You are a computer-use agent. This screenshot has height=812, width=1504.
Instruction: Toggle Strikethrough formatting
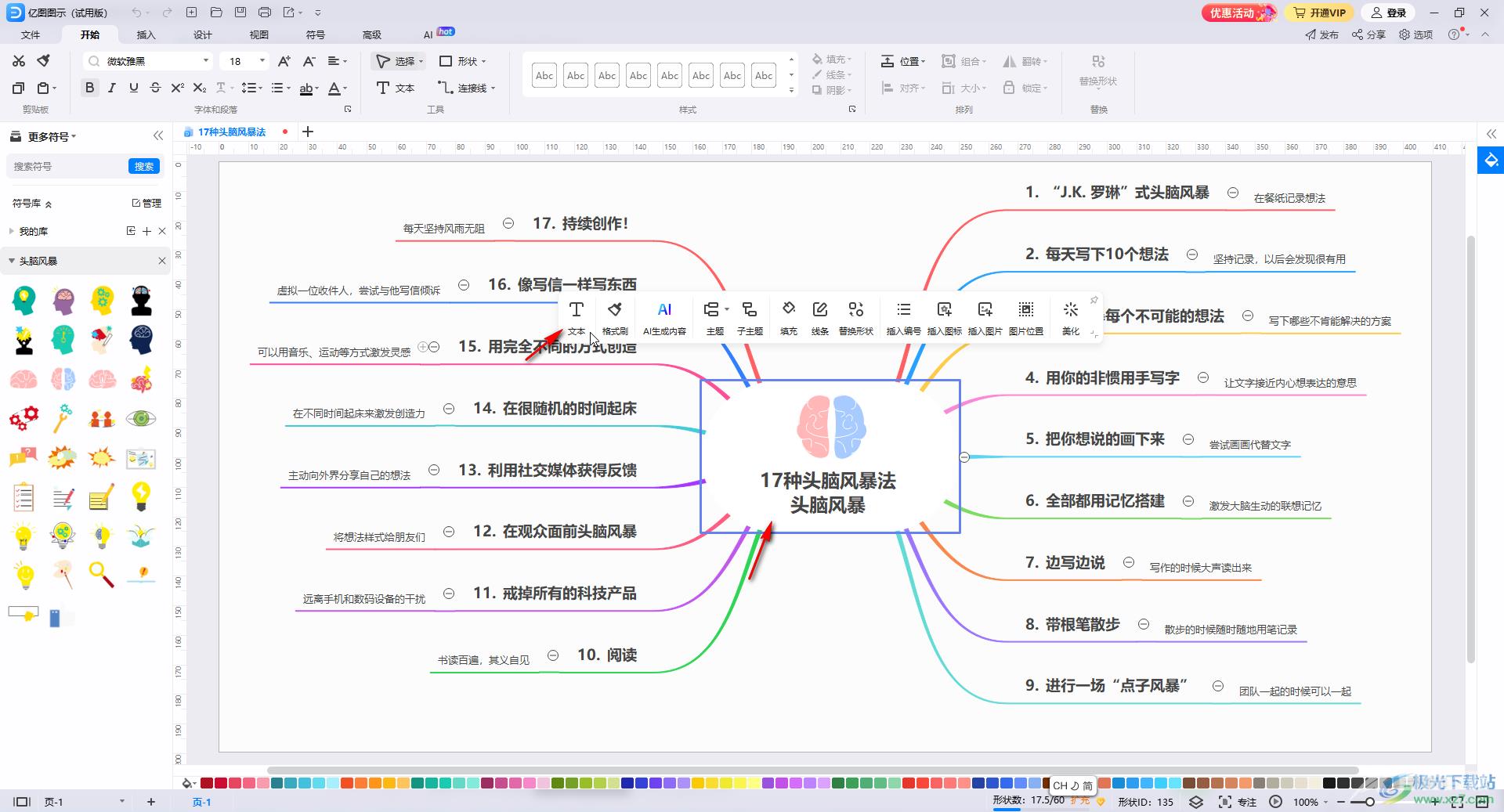click(x=155, y=88)
